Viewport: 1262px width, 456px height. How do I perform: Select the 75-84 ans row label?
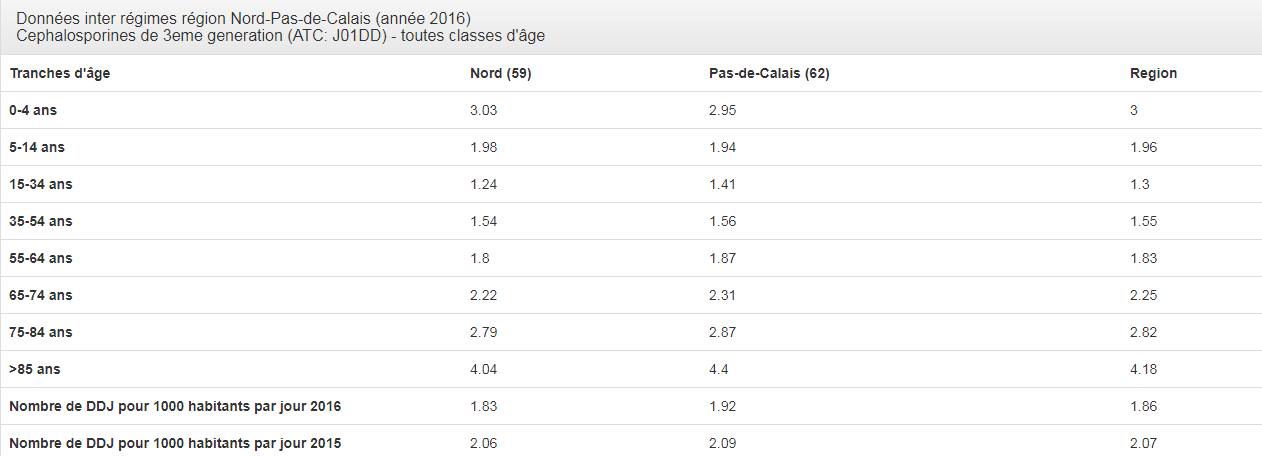[41, 333]
